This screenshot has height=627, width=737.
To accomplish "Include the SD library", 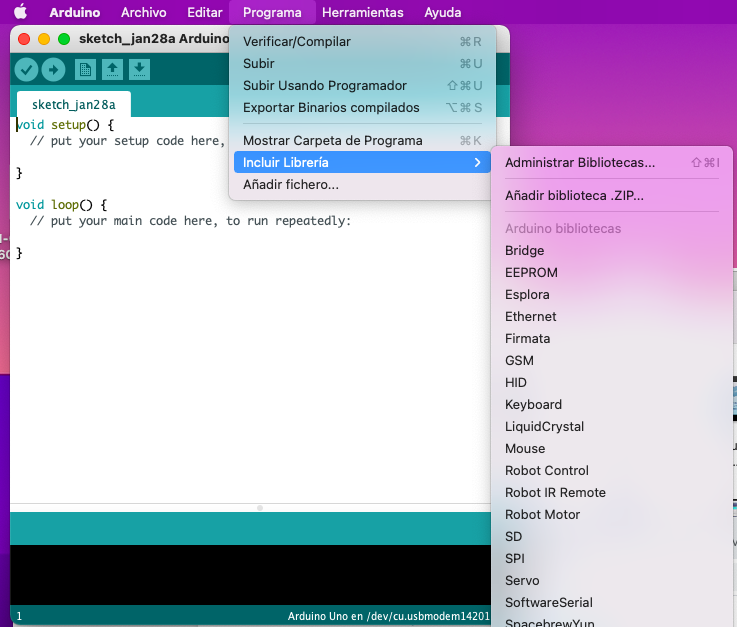I will point(612,537).
